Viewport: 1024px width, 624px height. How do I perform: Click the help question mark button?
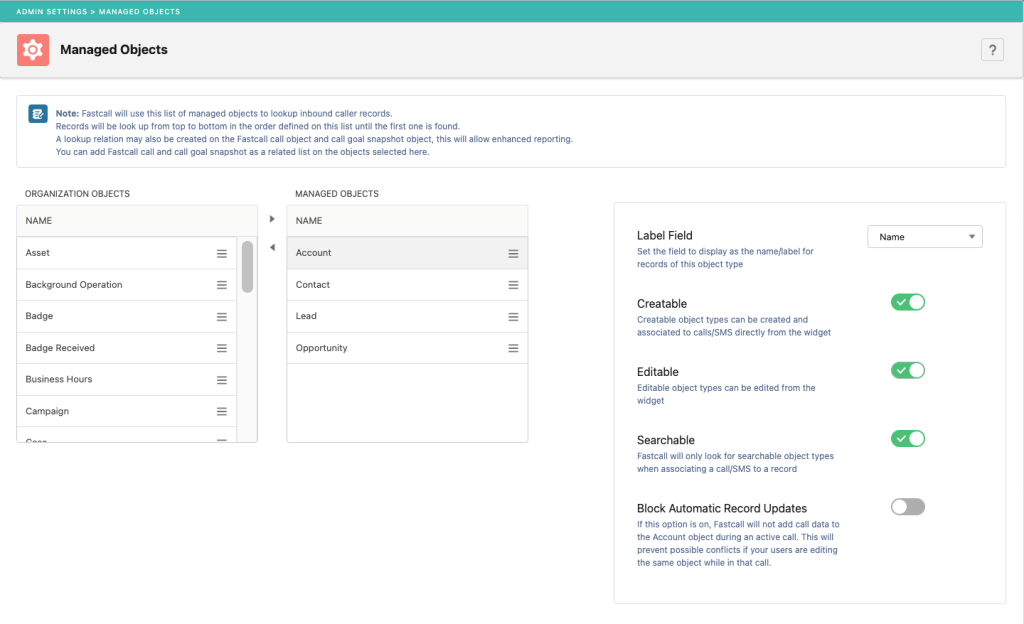pyautogui.click(x=992, y=50)
